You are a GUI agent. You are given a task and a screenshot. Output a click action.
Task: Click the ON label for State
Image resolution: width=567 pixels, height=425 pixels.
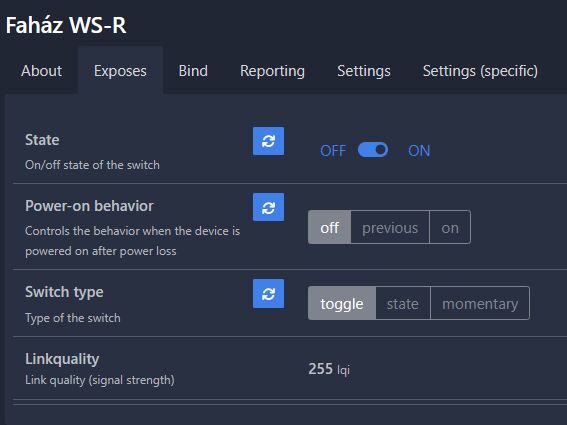pyautogui.click(x=419, y=150)
